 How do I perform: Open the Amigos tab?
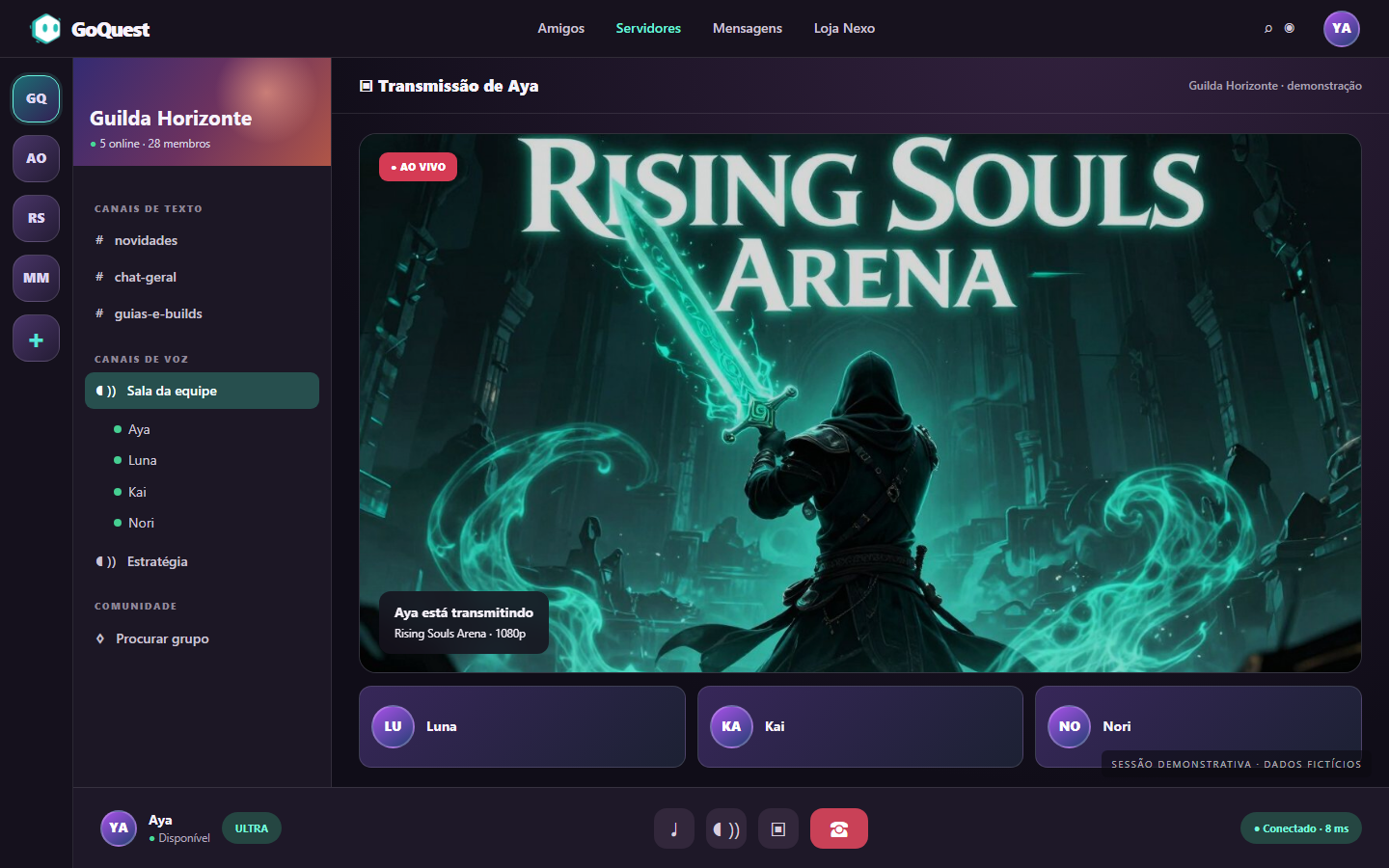coord(561,28)
